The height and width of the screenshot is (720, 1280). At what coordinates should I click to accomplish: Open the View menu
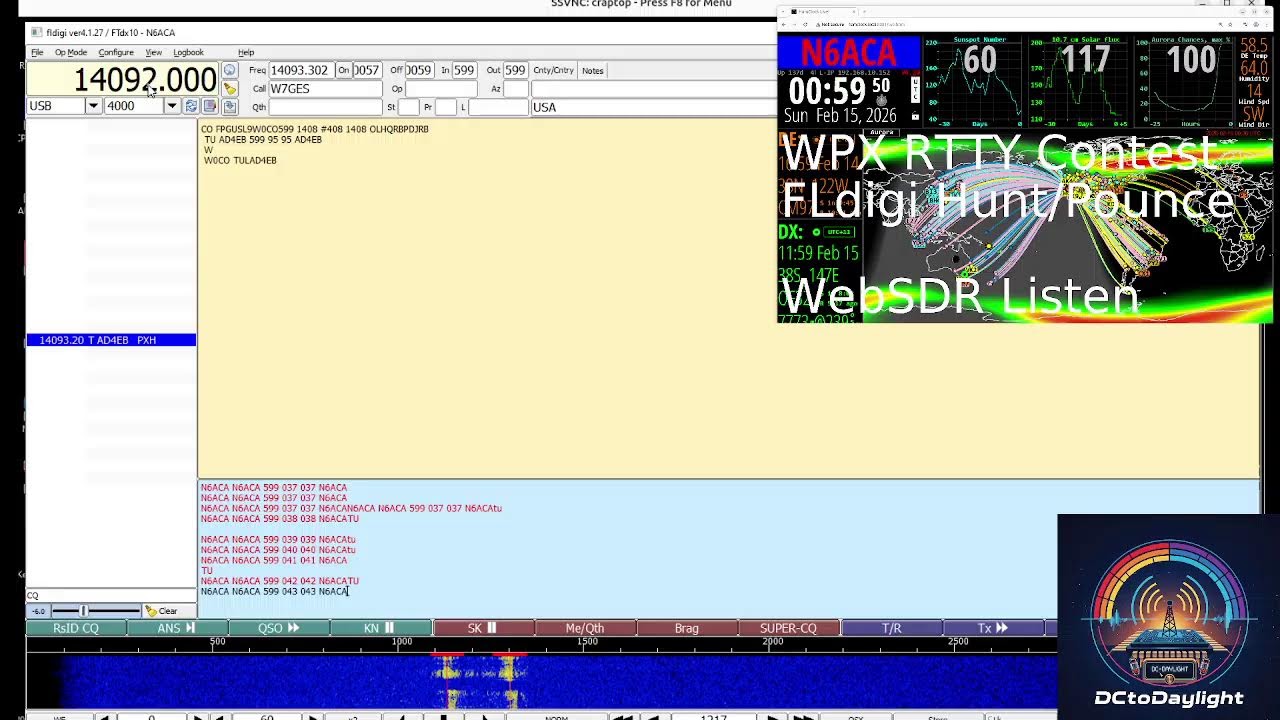pyautogui.click(x=153, y=52)
